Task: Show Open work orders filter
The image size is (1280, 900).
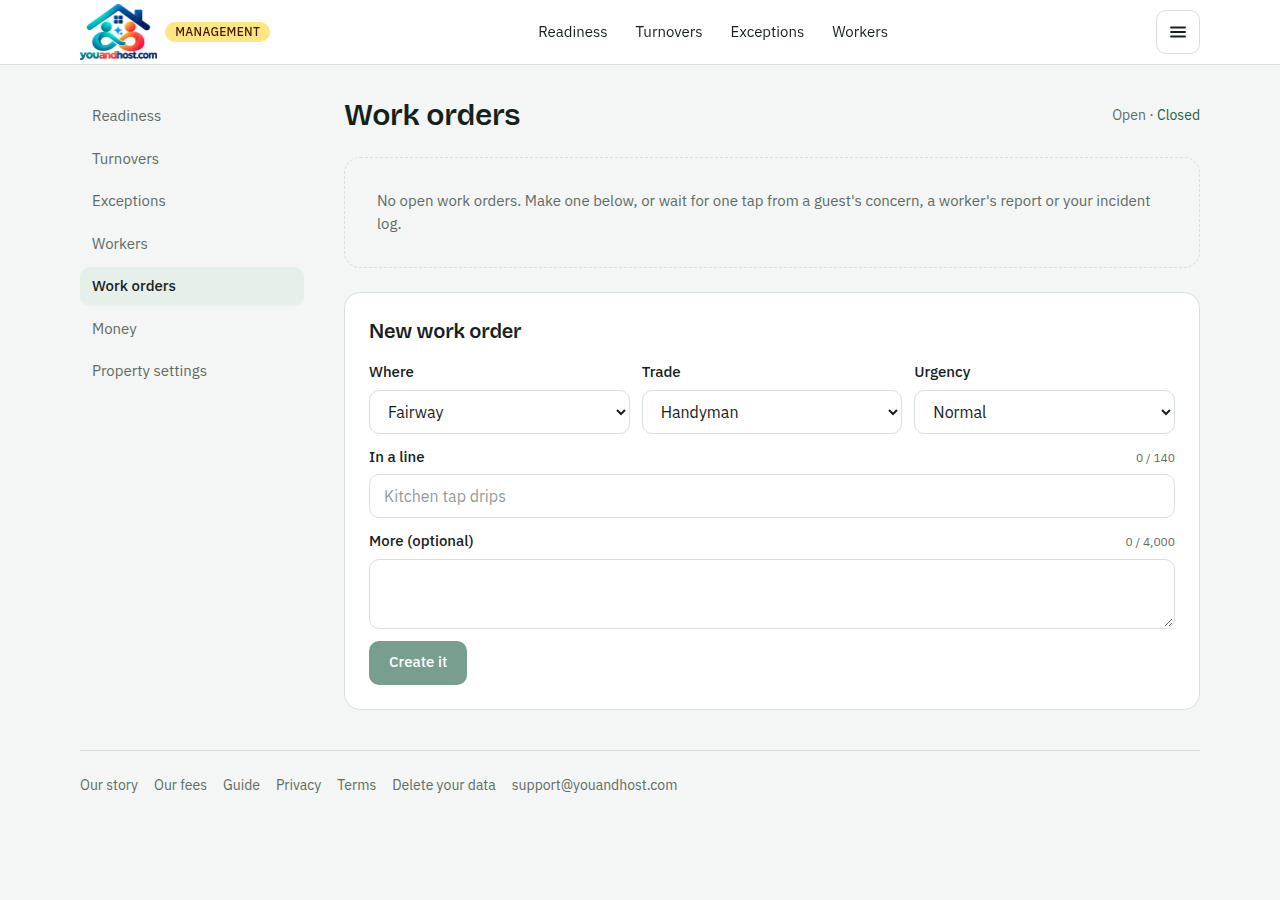Action: [1129, 115]
